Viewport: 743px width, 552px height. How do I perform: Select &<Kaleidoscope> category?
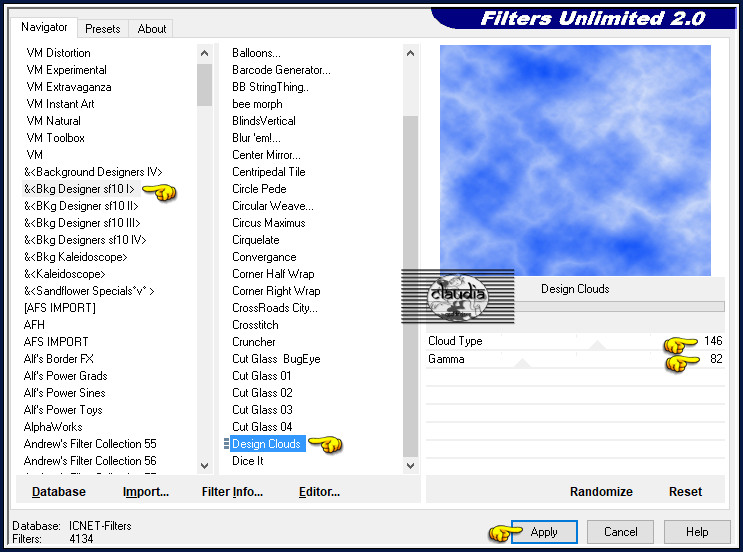64,274
